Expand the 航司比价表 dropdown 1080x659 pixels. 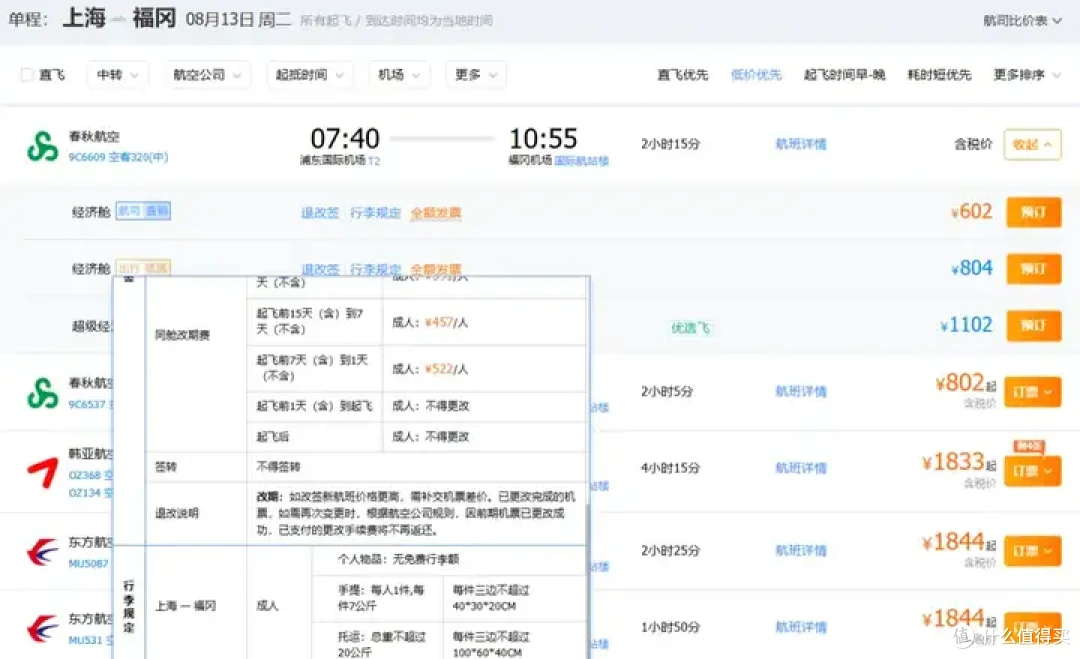tap(1022, 21)
